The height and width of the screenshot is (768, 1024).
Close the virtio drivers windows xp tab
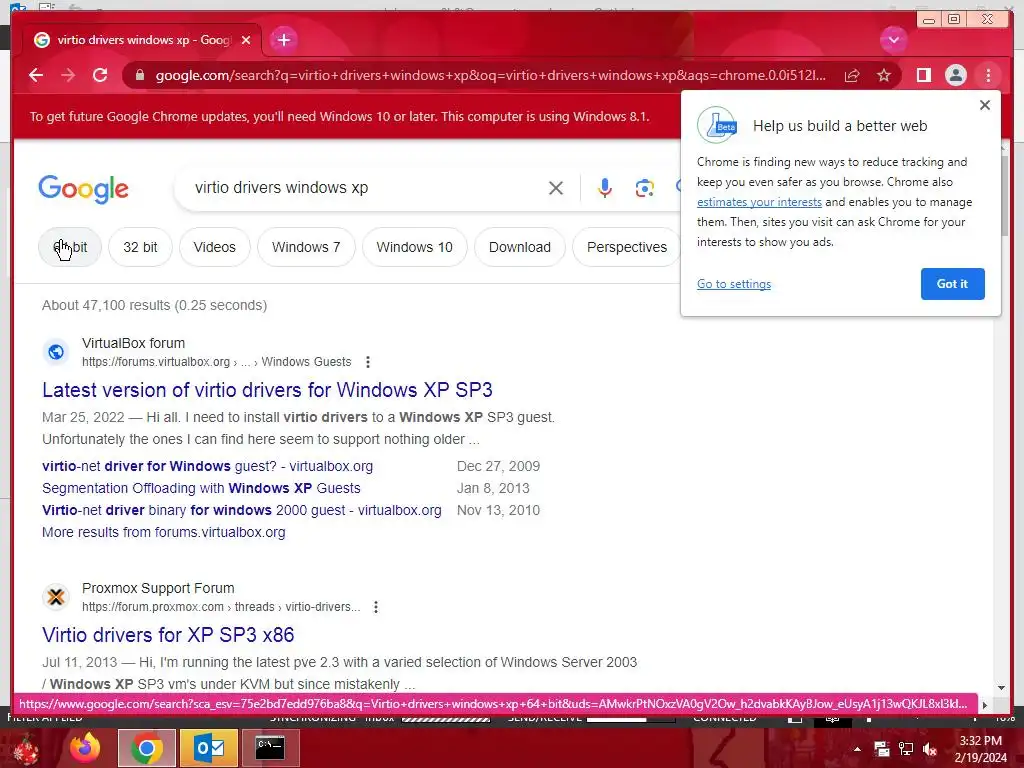pos(246,40)
